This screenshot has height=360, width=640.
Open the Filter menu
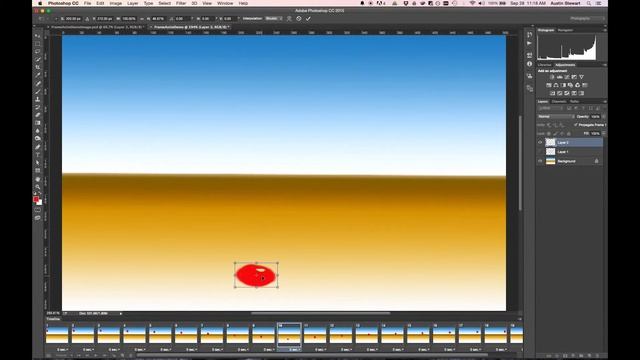click(x=181, y=3)
